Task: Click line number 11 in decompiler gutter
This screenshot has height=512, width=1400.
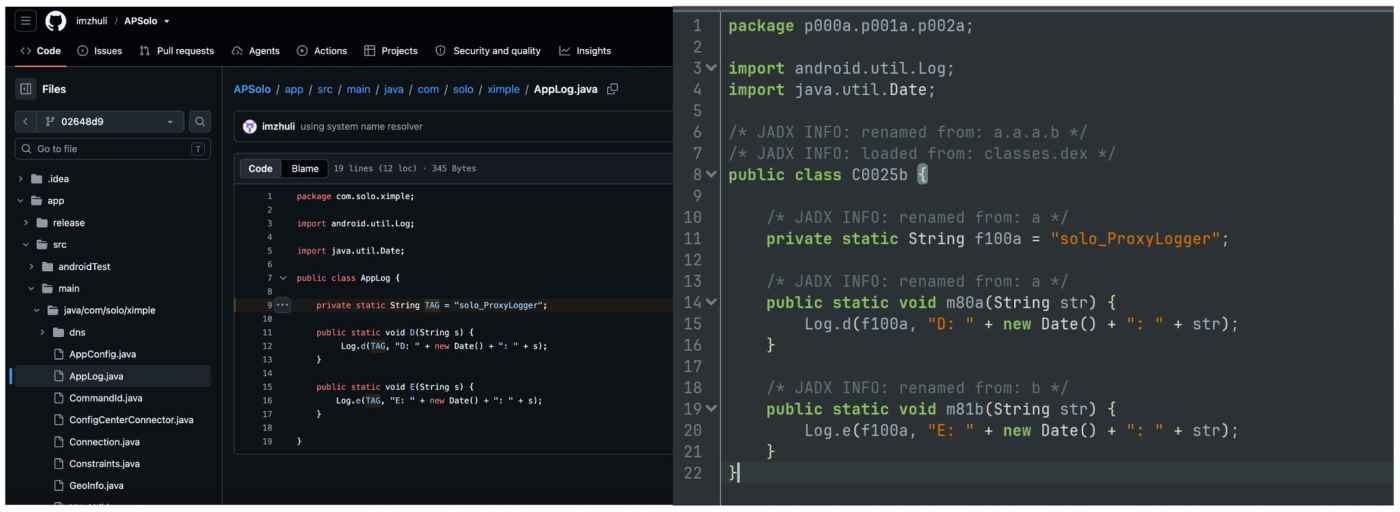Action: pyautogui.click(x=694, y=238)
